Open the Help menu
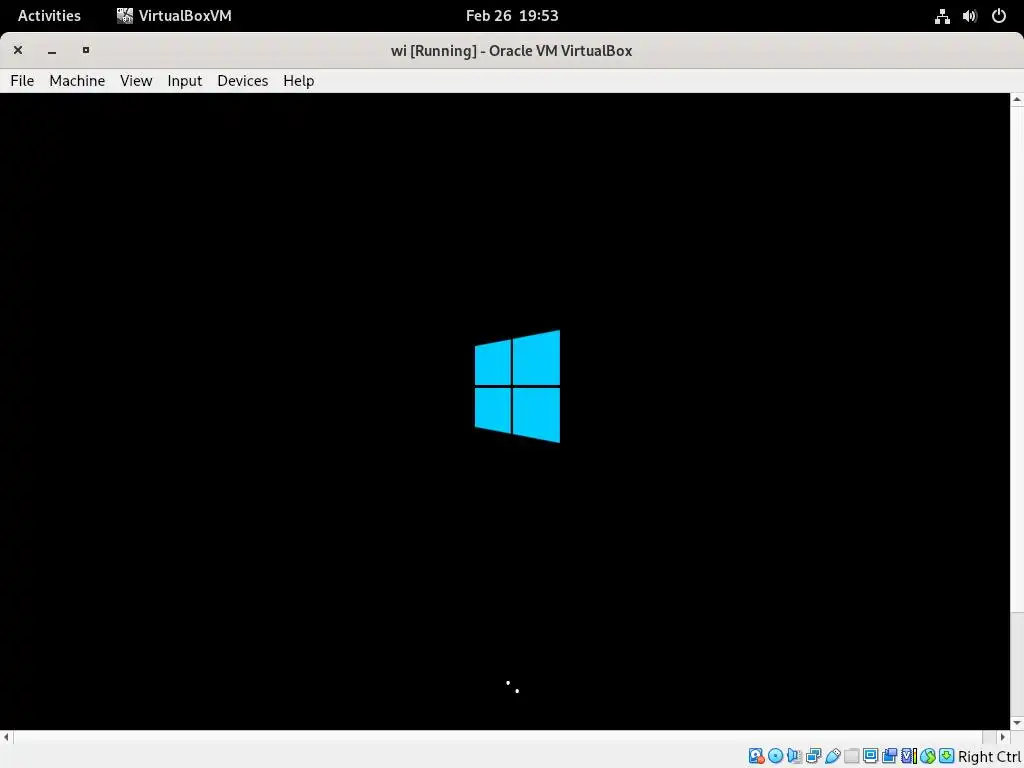 (x=298, y=80)
